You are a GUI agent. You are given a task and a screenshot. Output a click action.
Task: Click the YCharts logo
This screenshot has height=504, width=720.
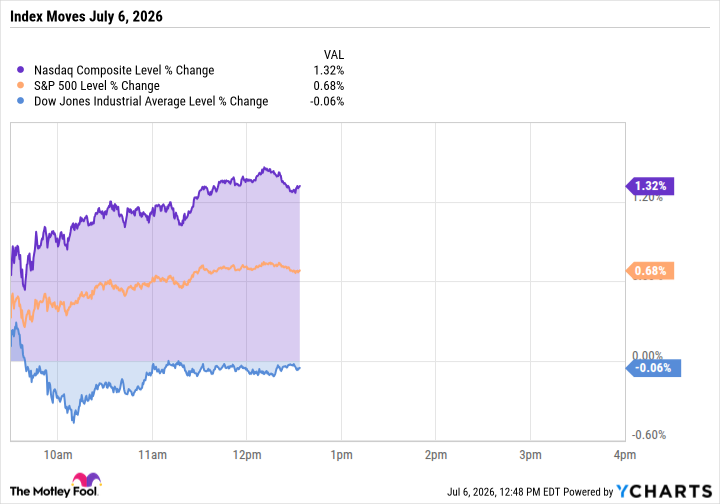664,492
